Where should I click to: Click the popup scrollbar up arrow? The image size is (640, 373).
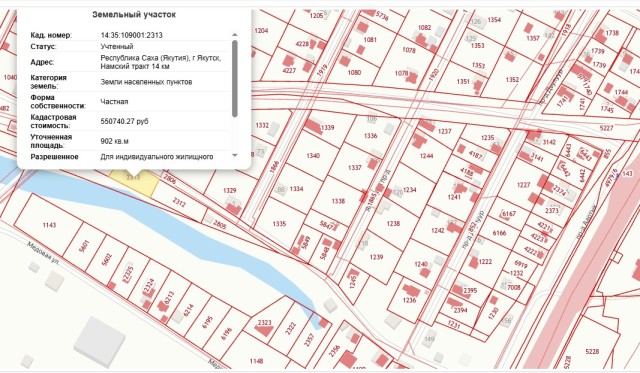click(x=235, y=35)
